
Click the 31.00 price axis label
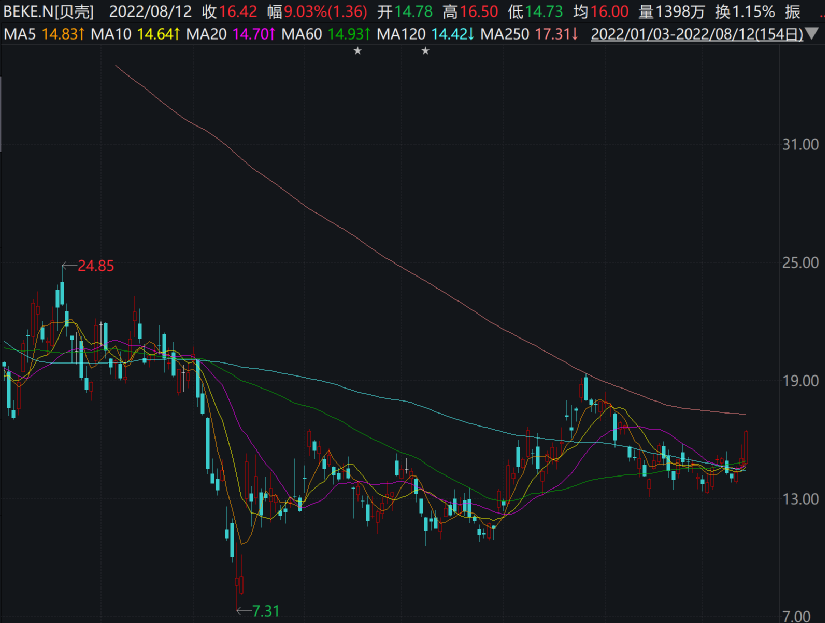pos(802,145)
